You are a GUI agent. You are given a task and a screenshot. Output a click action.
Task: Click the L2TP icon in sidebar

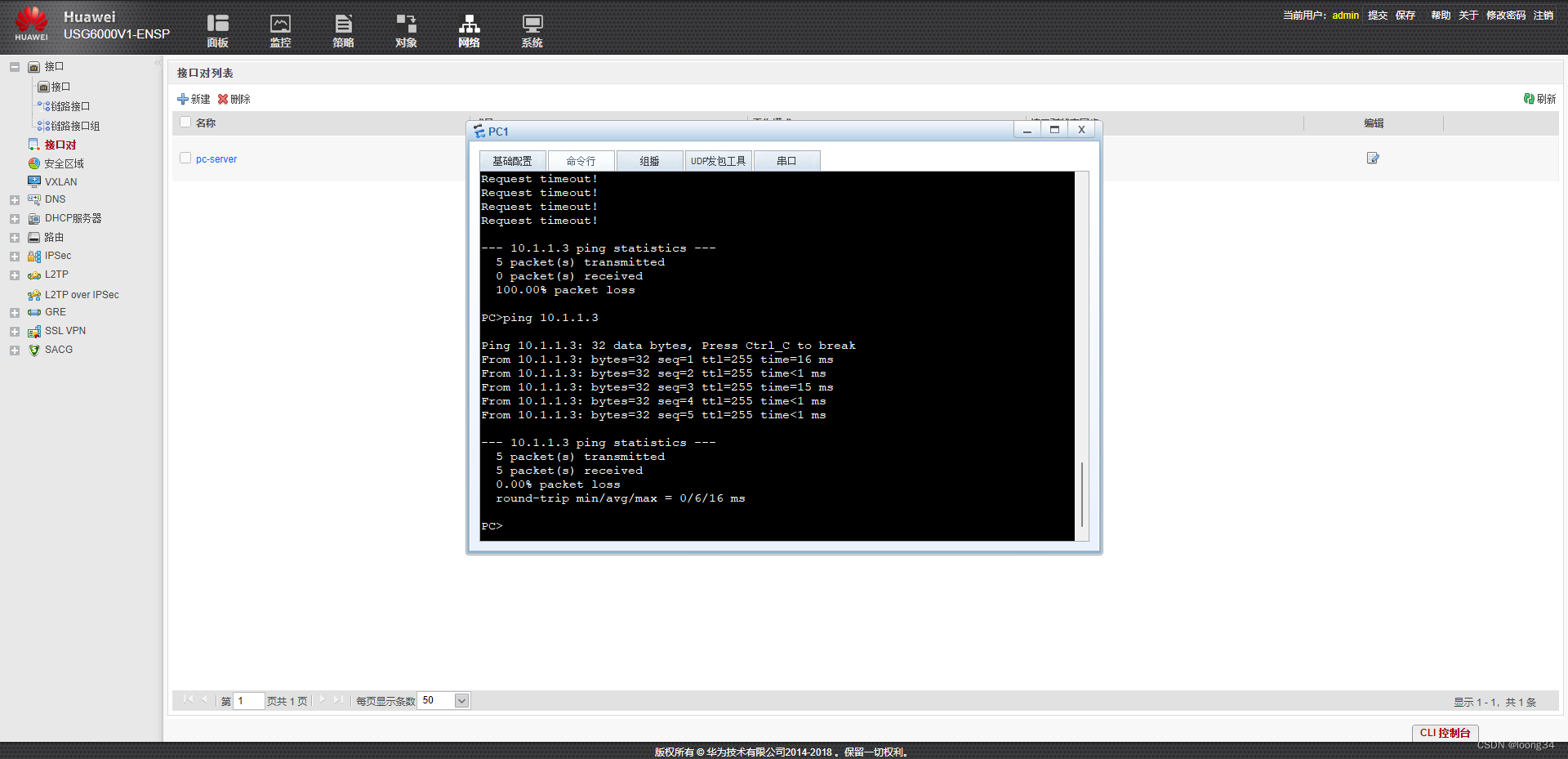[x=34, y=275]
